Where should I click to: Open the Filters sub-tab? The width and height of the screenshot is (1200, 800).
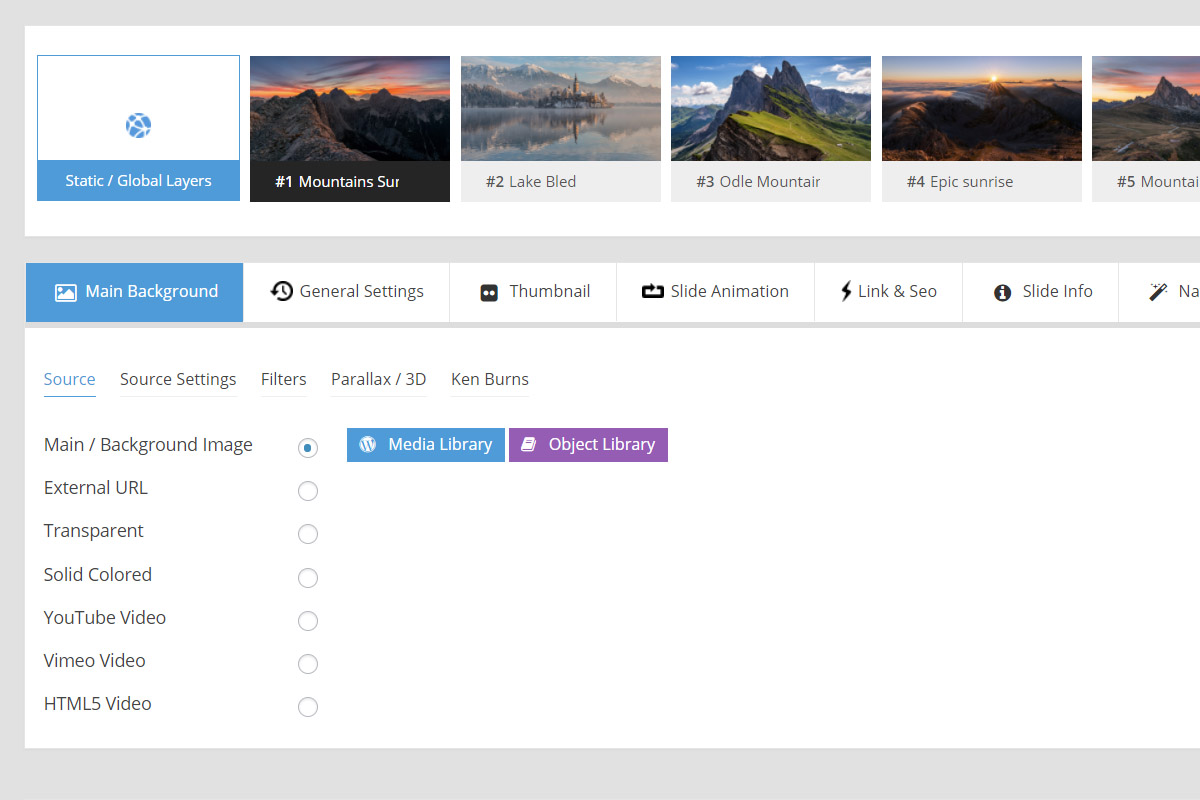pyautogui.click(x=284, y=380)
